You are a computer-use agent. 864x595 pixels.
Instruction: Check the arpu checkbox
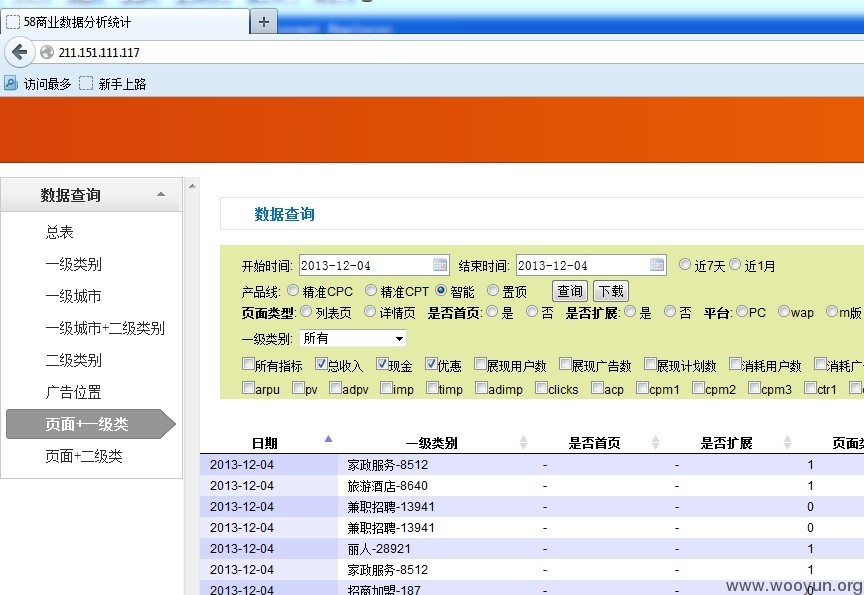point(249,388)
